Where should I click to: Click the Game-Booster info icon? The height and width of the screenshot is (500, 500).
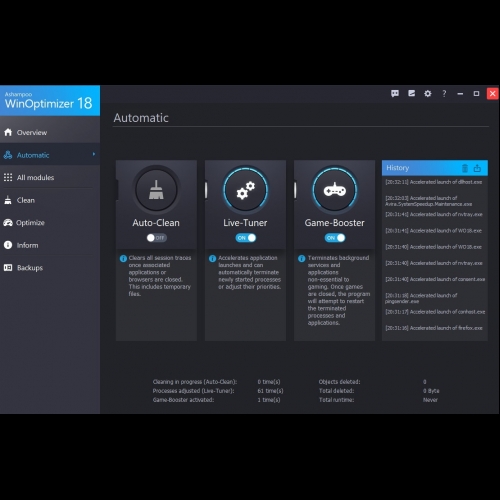pyautogui.click(x=302, y=258)
